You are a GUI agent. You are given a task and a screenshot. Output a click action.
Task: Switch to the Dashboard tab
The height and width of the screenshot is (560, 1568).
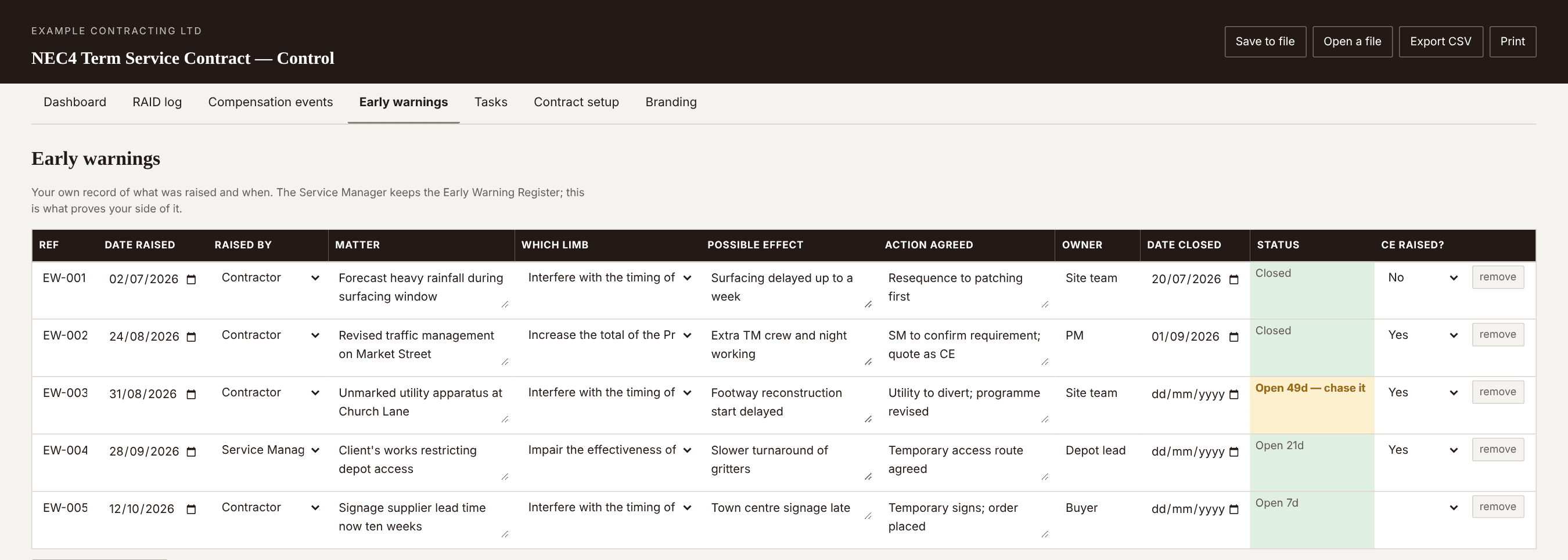pyautogui.click(x=75, y=102)
